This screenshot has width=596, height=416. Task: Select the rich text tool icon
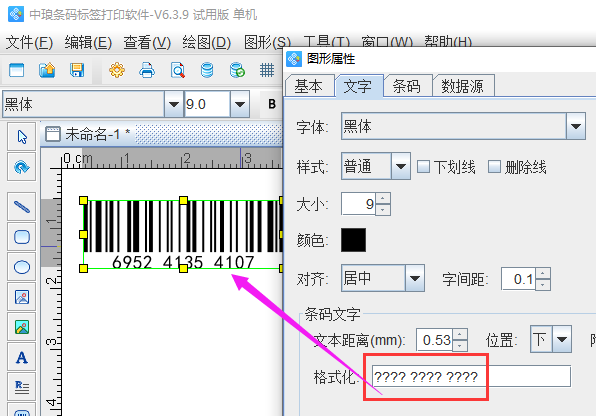pyautogui.click(x=22, y=387)
